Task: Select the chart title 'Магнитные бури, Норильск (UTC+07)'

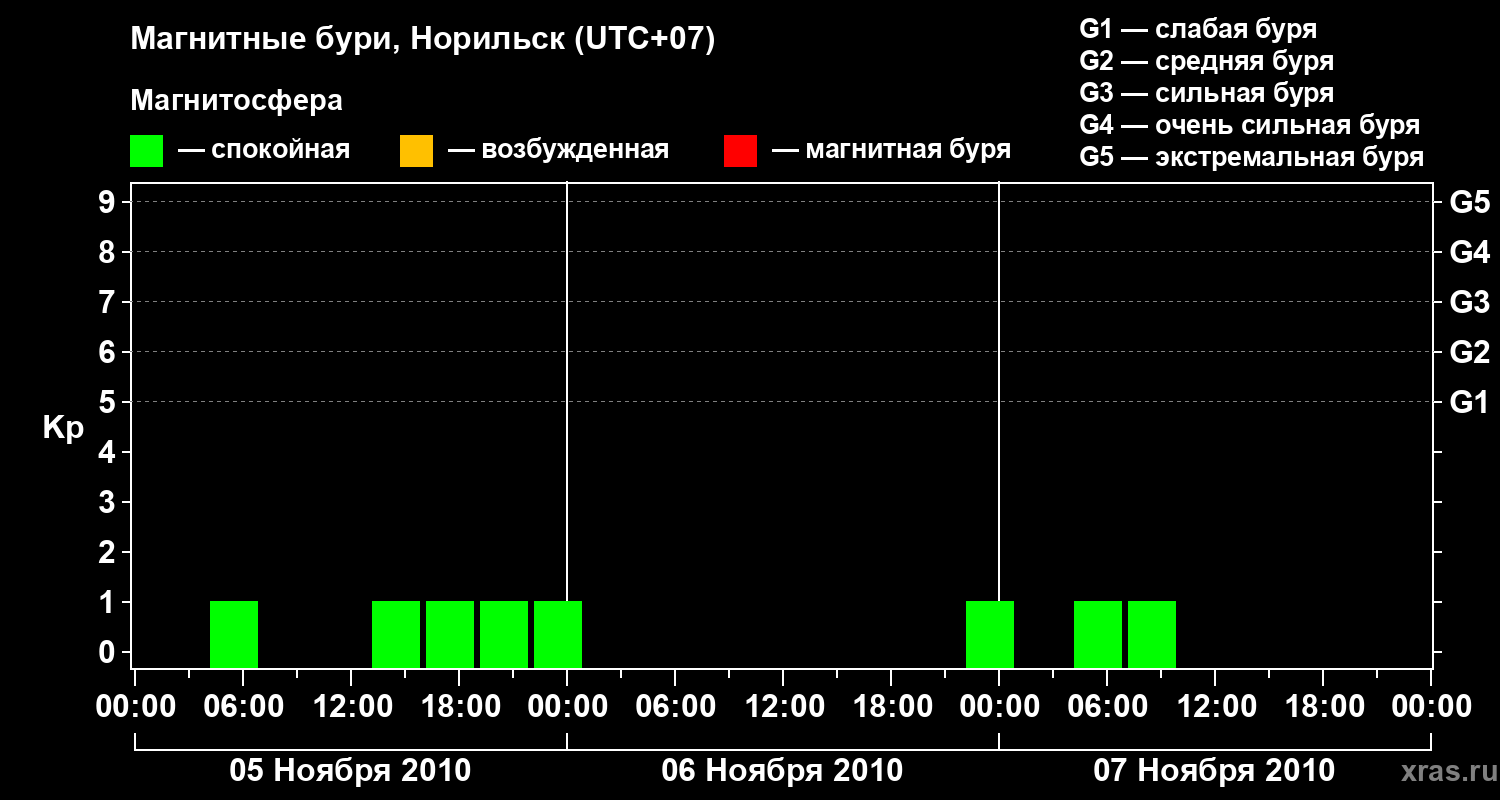Action: (423, 40)
